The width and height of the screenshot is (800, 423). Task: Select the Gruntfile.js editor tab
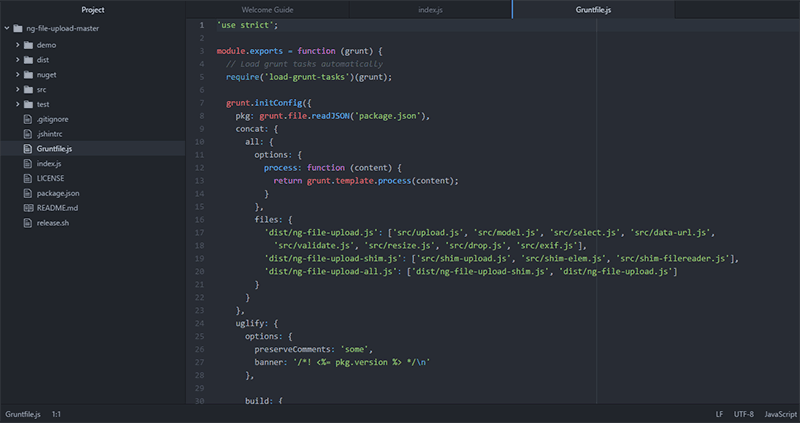point(593,10)
